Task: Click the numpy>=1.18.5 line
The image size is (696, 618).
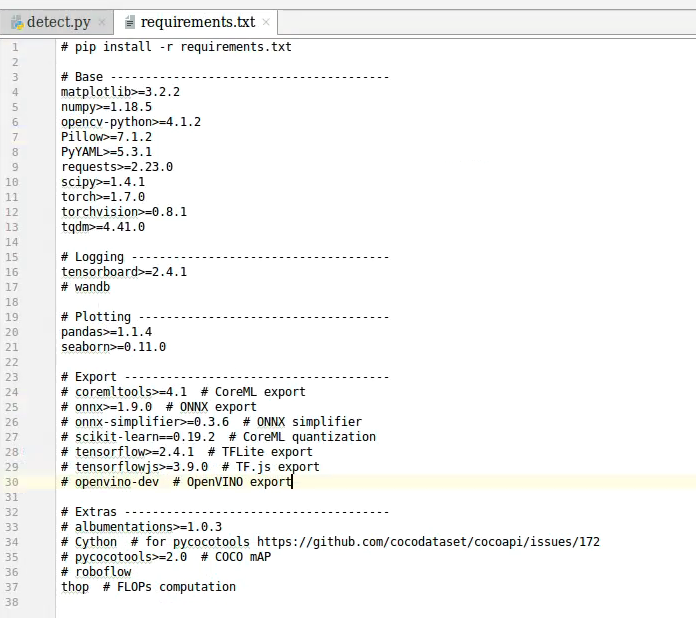Action: (x=106, y=107)
